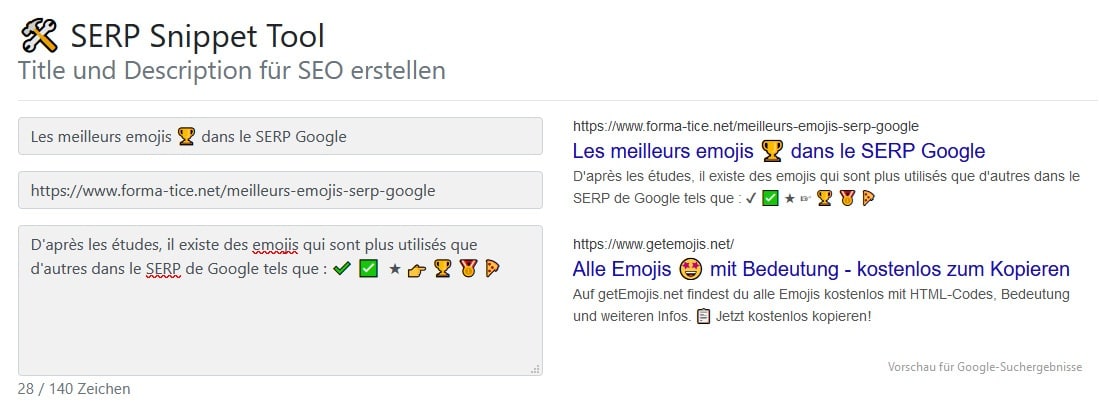Open 'Alle Emojis mit Bedeutung' preview link

[x=821, y=268]
